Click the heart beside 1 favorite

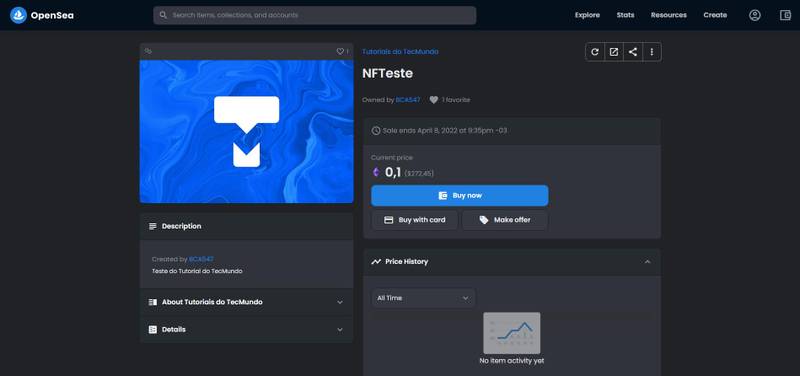[x=434, y=100]
